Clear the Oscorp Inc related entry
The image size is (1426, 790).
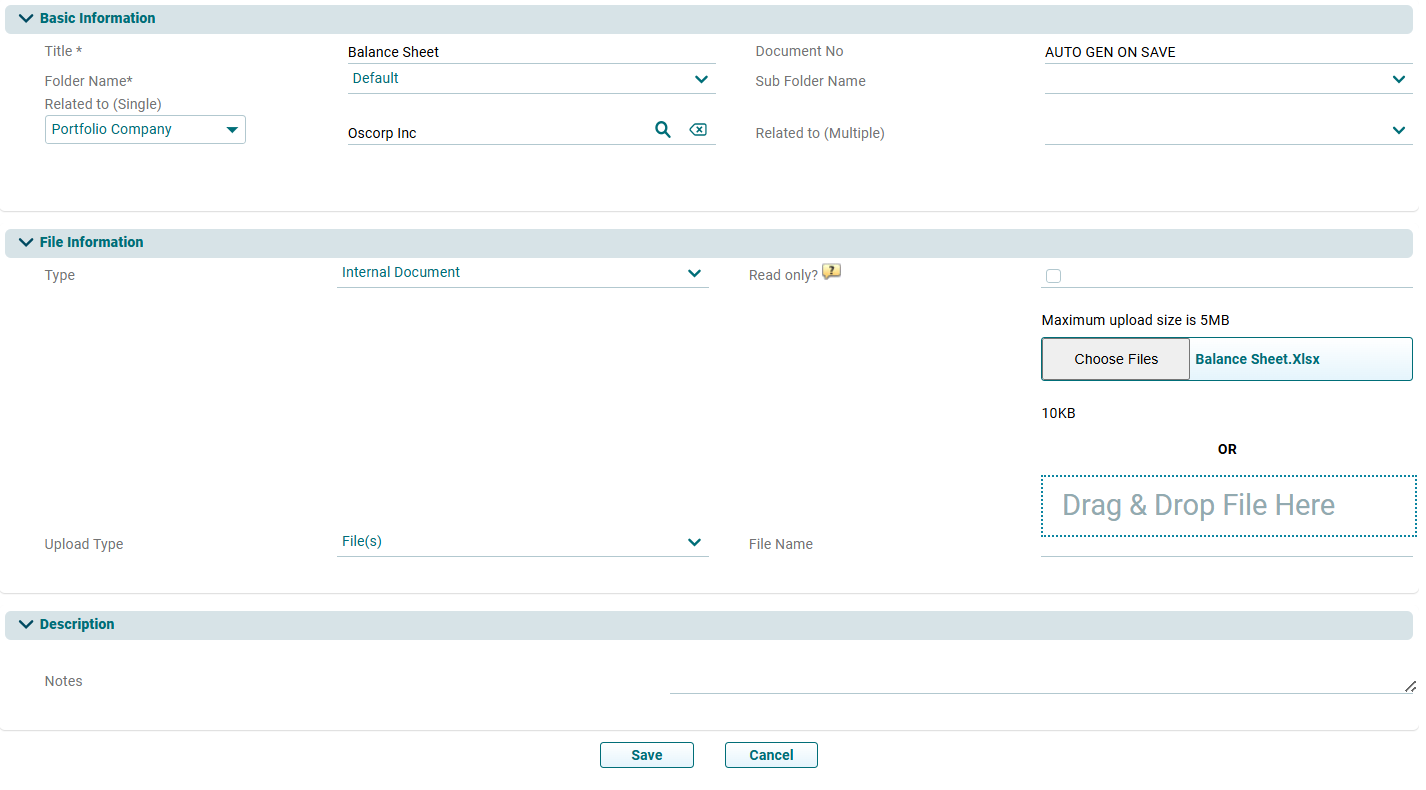[698, 130]
